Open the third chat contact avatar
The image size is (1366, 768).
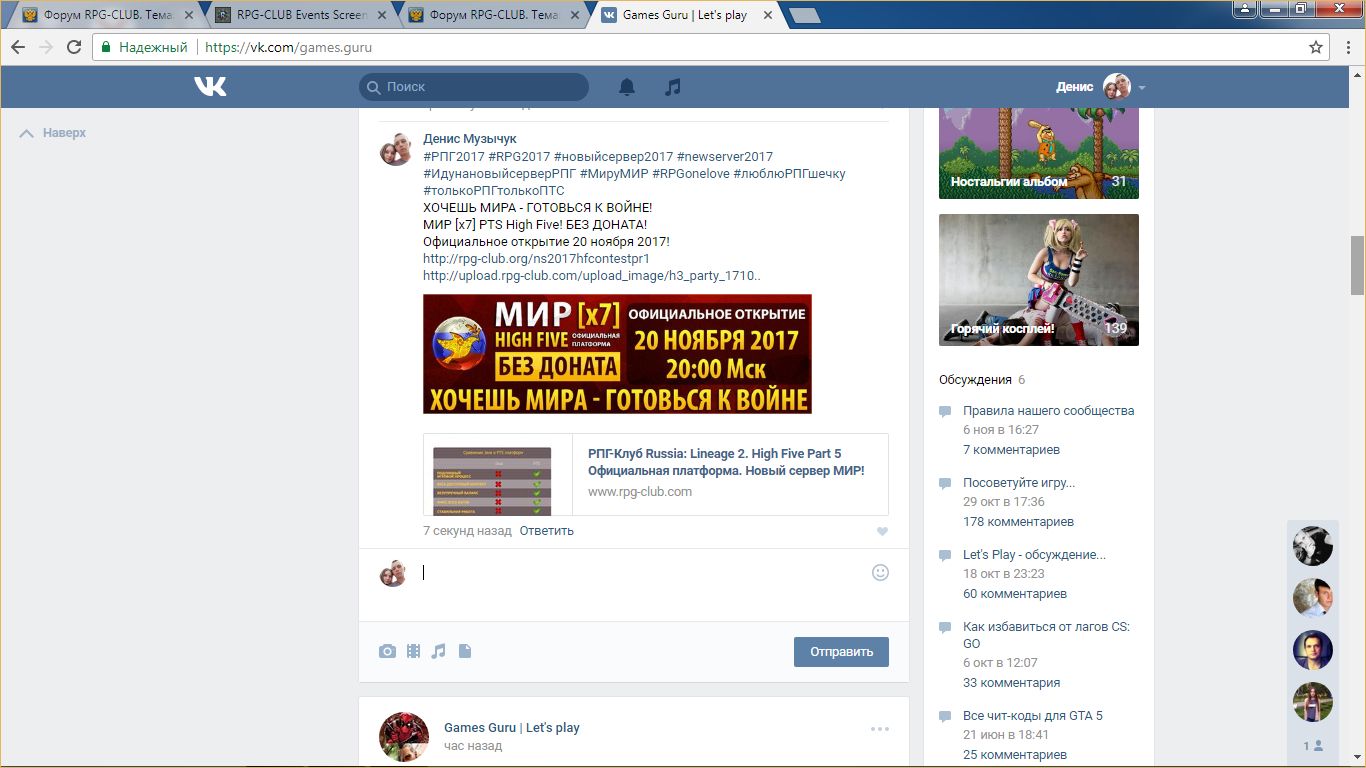[x=1312, y=650]
